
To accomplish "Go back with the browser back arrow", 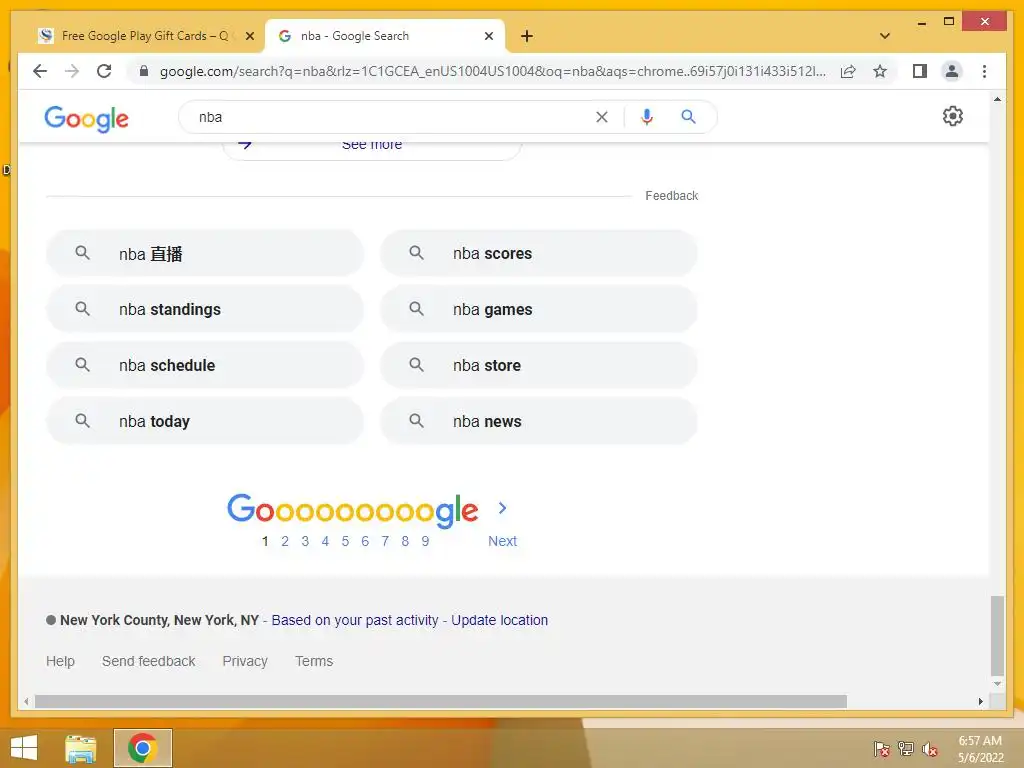I will click(x=40, y=71).
